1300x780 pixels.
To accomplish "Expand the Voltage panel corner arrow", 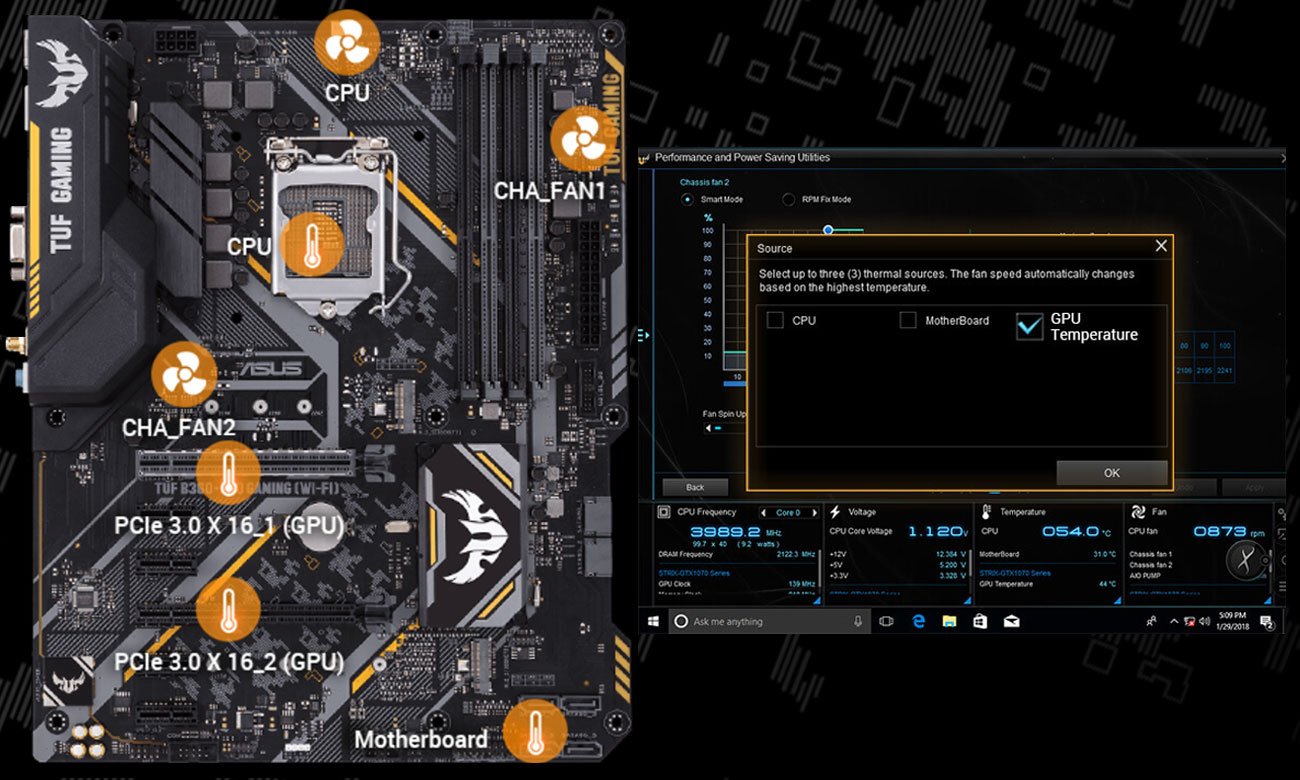I will [x=967, y=599].
